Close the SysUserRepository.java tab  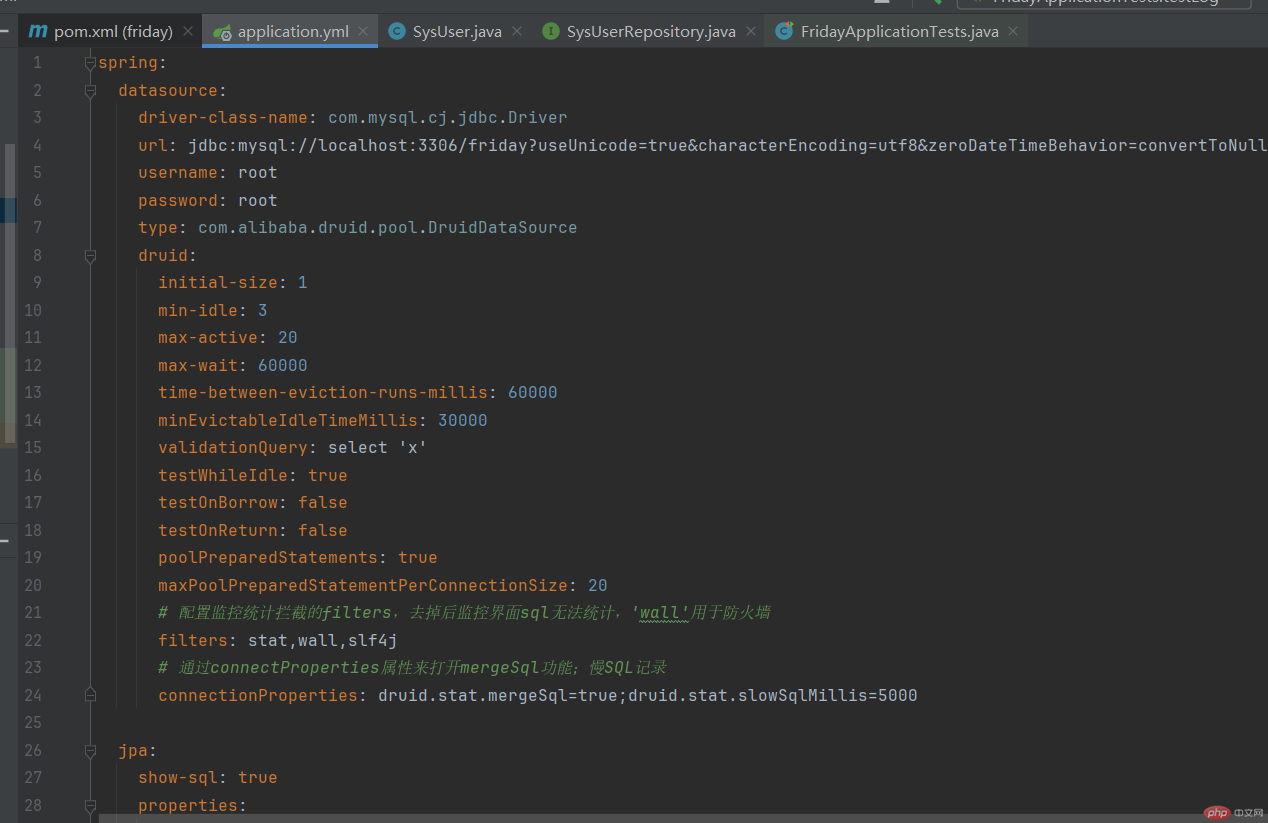pyautogui.click(x=751, y=32)
